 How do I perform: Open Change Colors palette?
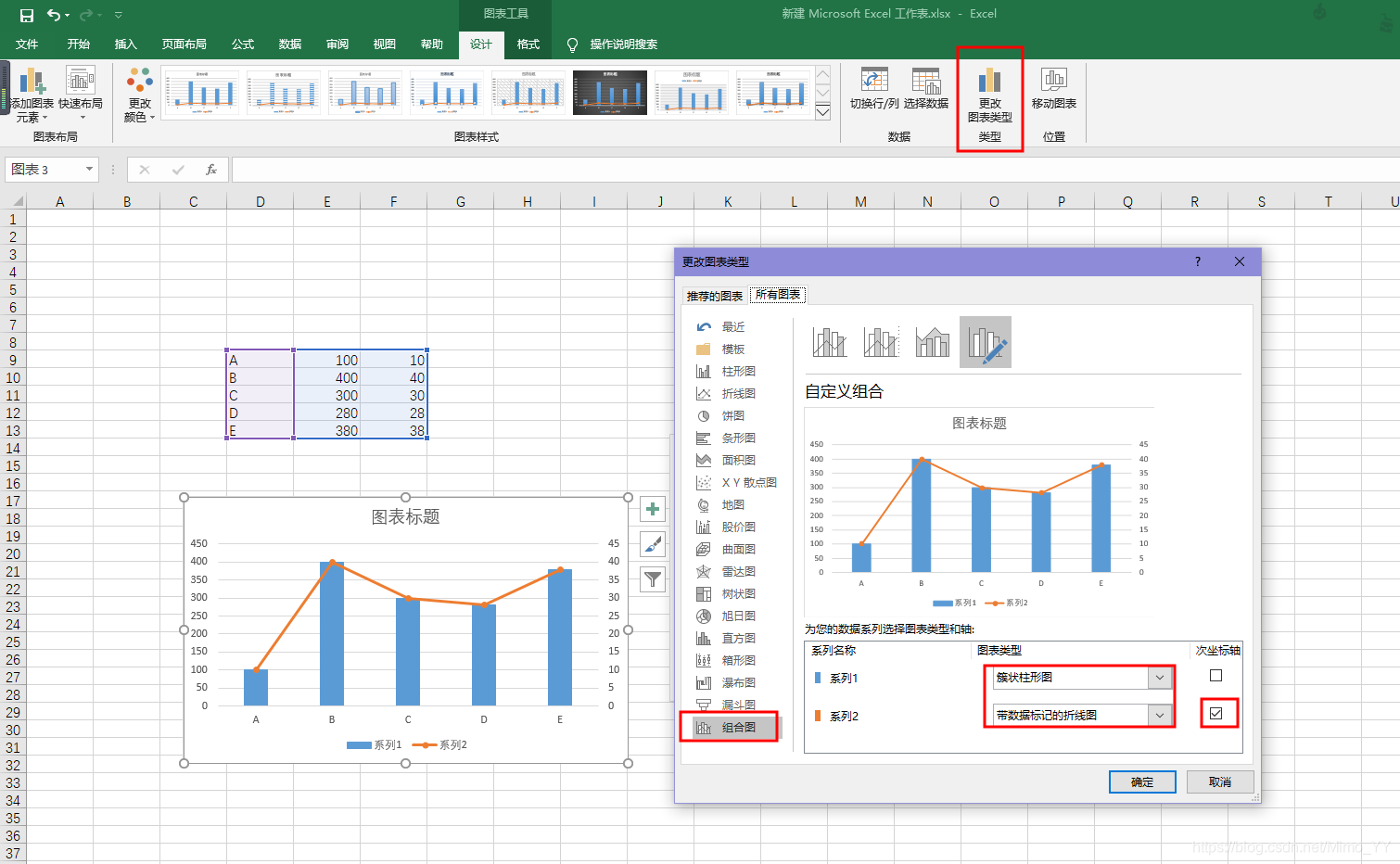pos(140,94)
